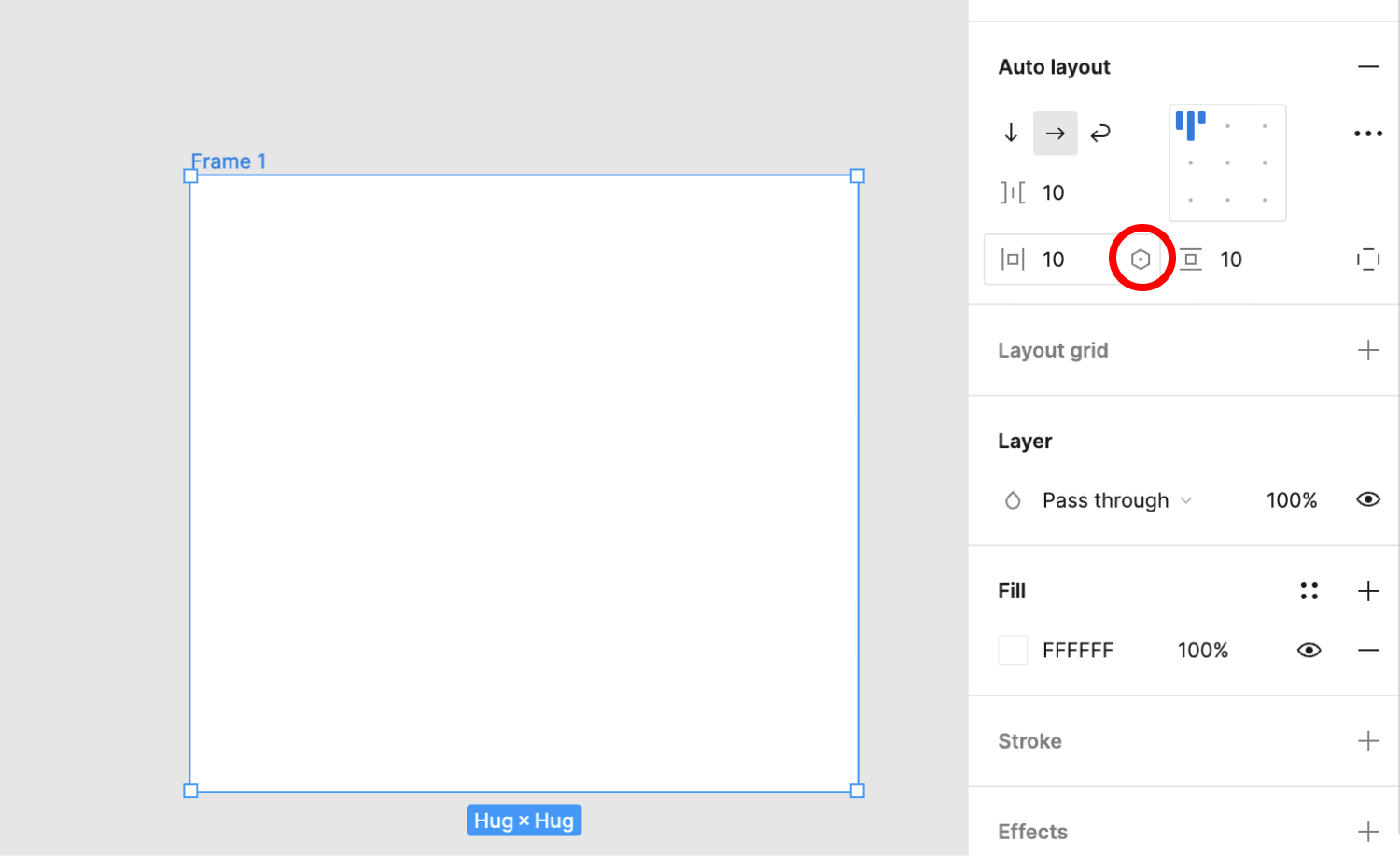The height and width of the screenshot is (856, 1400).
Task: Add a Layout grid
Action: click(x=1367, y=349)
